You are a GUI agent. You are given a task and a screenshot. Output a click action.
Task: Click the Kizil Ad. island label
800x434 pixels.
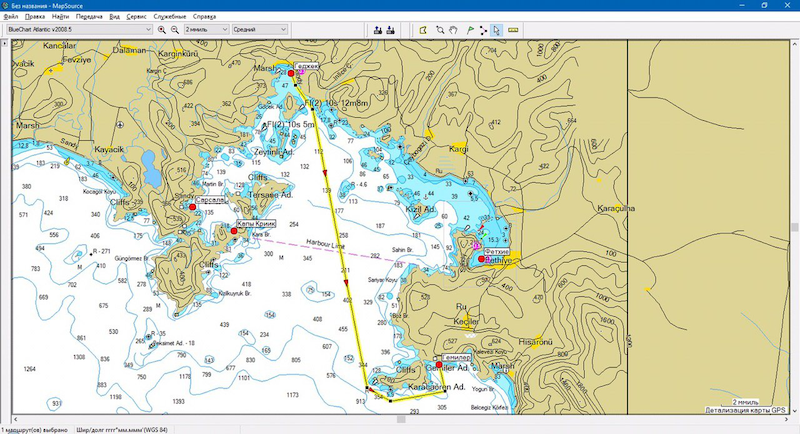[421, 210]
